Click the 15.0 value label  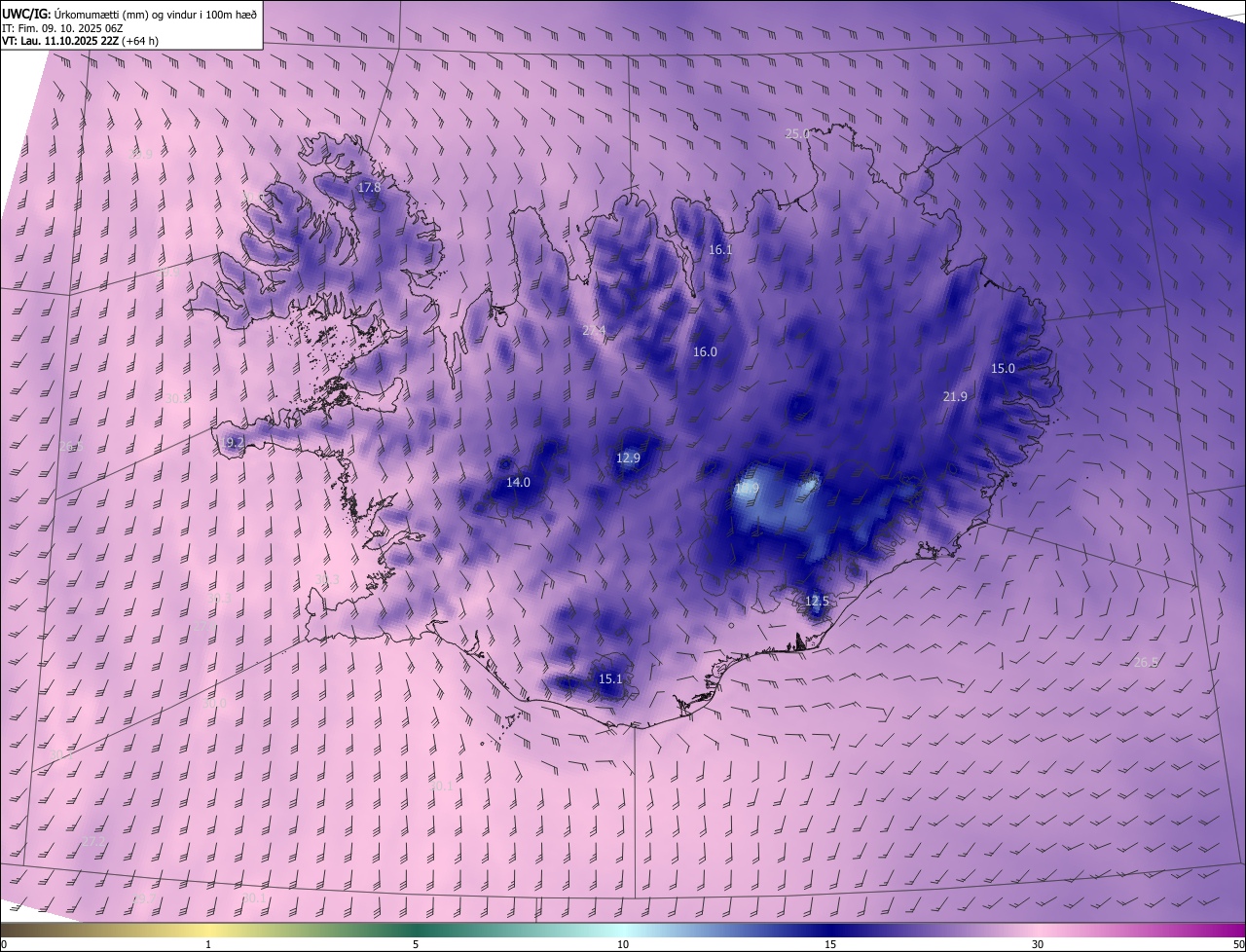[1003, 369]
